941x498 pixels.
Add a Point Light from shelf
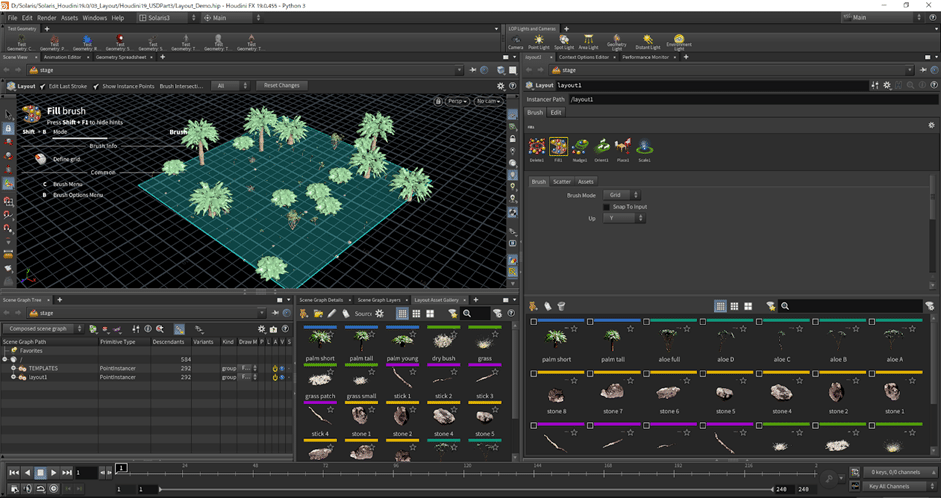[x=539, y=41]
